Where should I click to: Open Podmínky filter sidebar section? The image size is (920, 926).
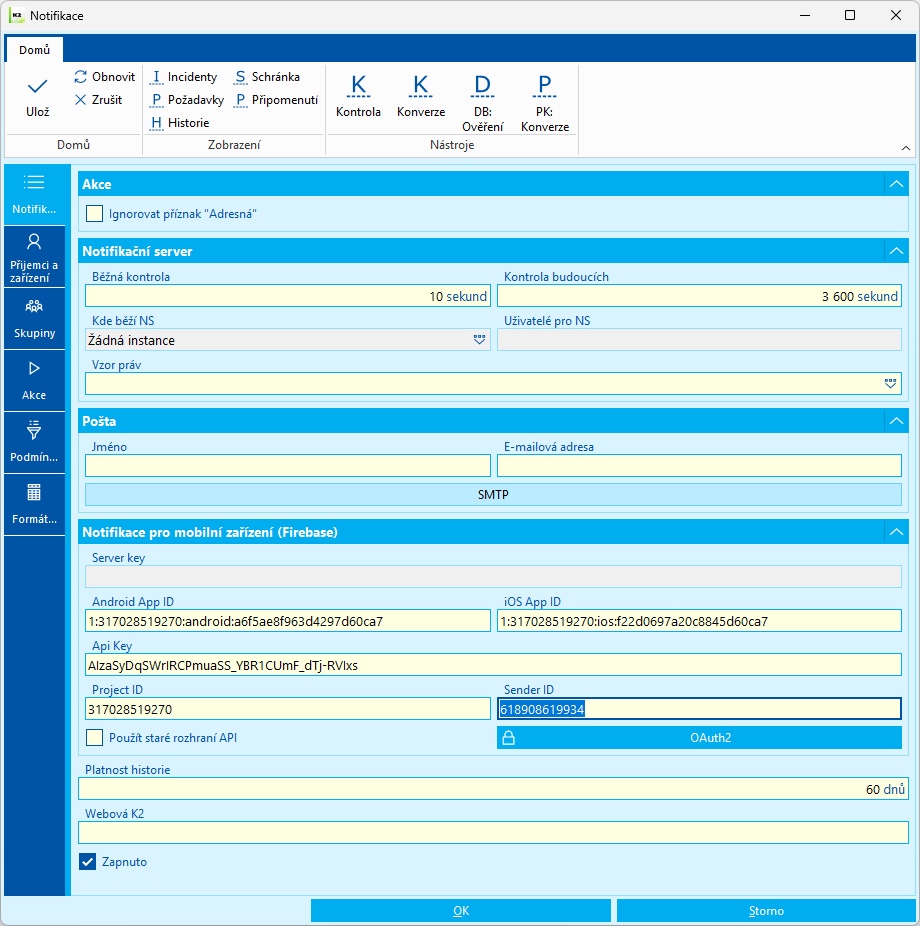34,442
